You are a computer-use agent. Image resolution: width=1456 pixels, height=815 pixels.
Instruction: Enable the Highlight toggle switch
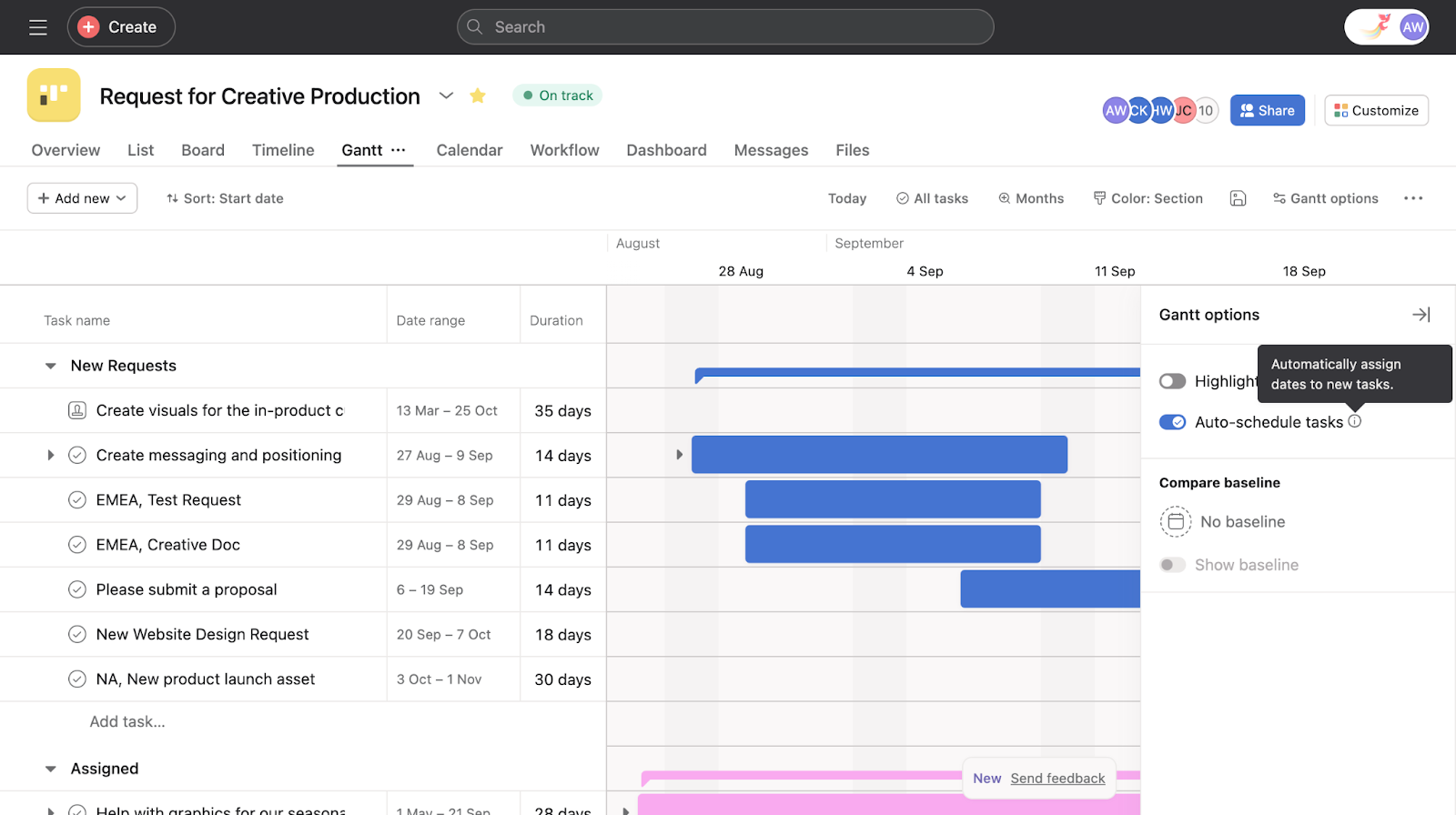pyautogui.click(x=1172, y=381)
